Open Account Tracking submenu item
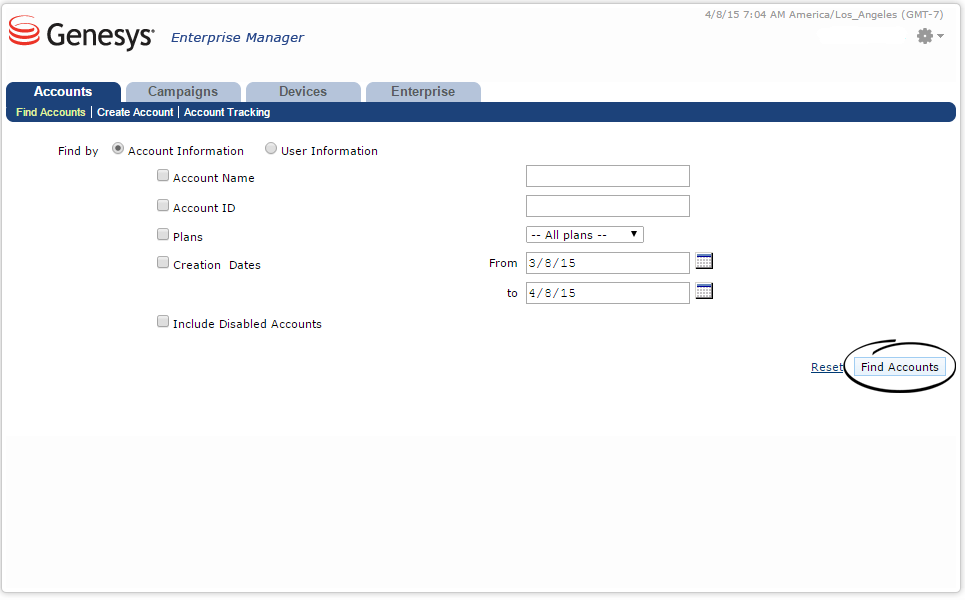The image size is (965, 600). pyautogui.click(x=227, y=113)
